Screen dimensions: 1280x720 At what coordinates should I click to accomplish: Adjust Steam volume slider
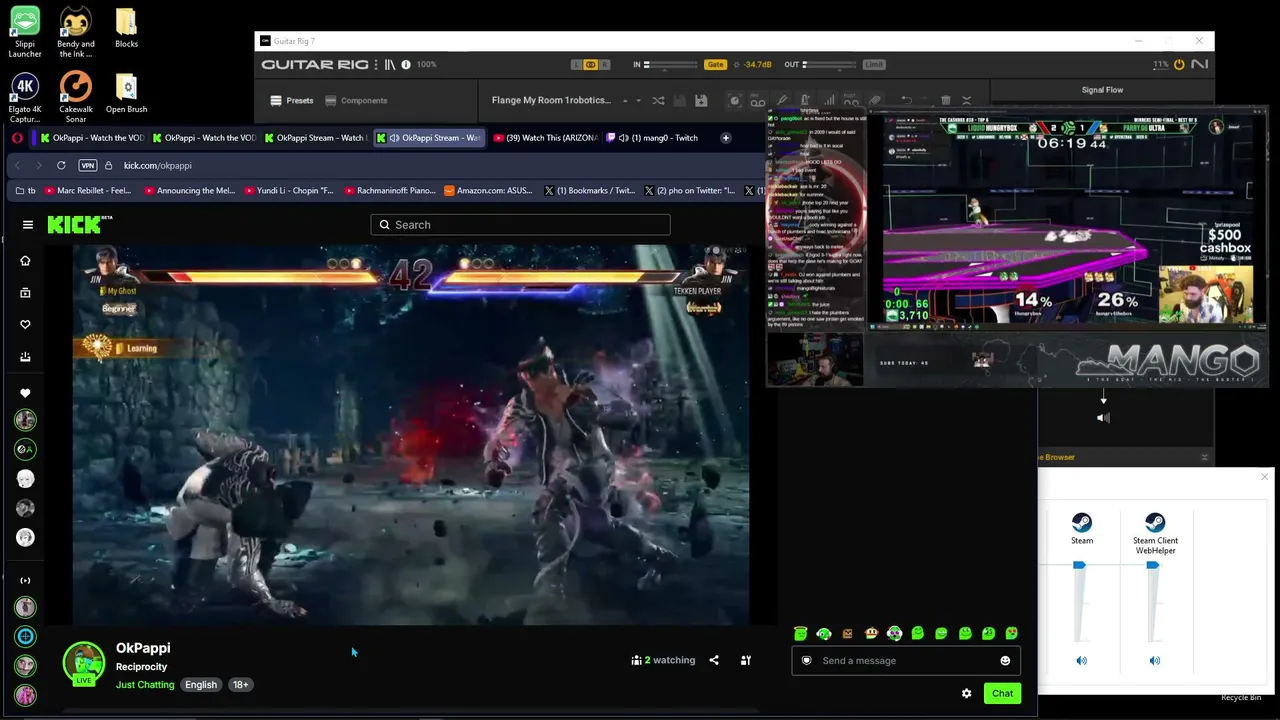[1079, 566]
